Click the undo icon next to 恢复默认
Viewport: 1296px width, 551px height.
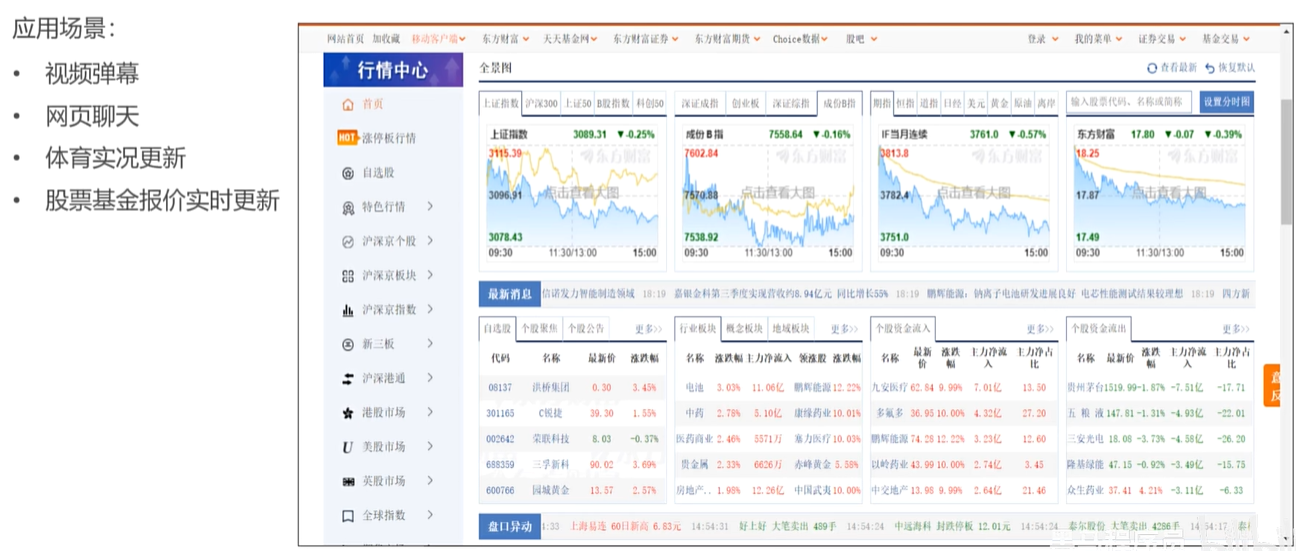click(1210, 68)
